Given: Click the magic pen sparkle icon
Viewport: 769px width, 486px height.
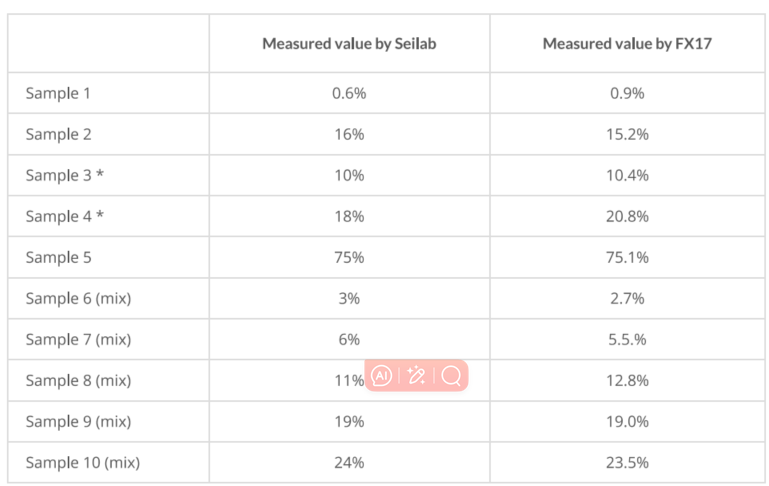Looking at the screenshot, I should point(417,376).
